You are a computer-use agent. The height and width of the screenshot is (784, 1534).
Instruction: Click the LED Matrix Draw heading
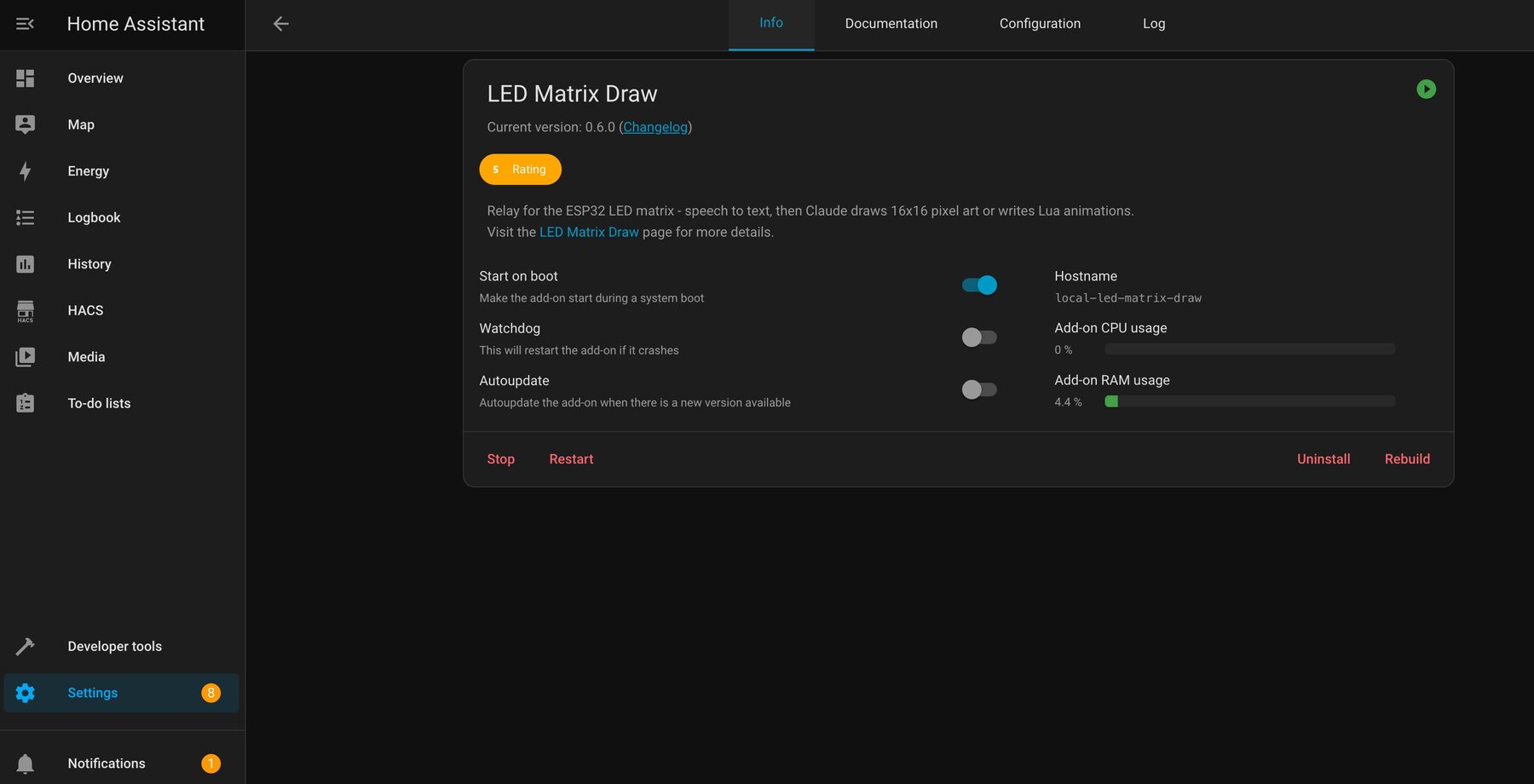(x=572, y=94)
